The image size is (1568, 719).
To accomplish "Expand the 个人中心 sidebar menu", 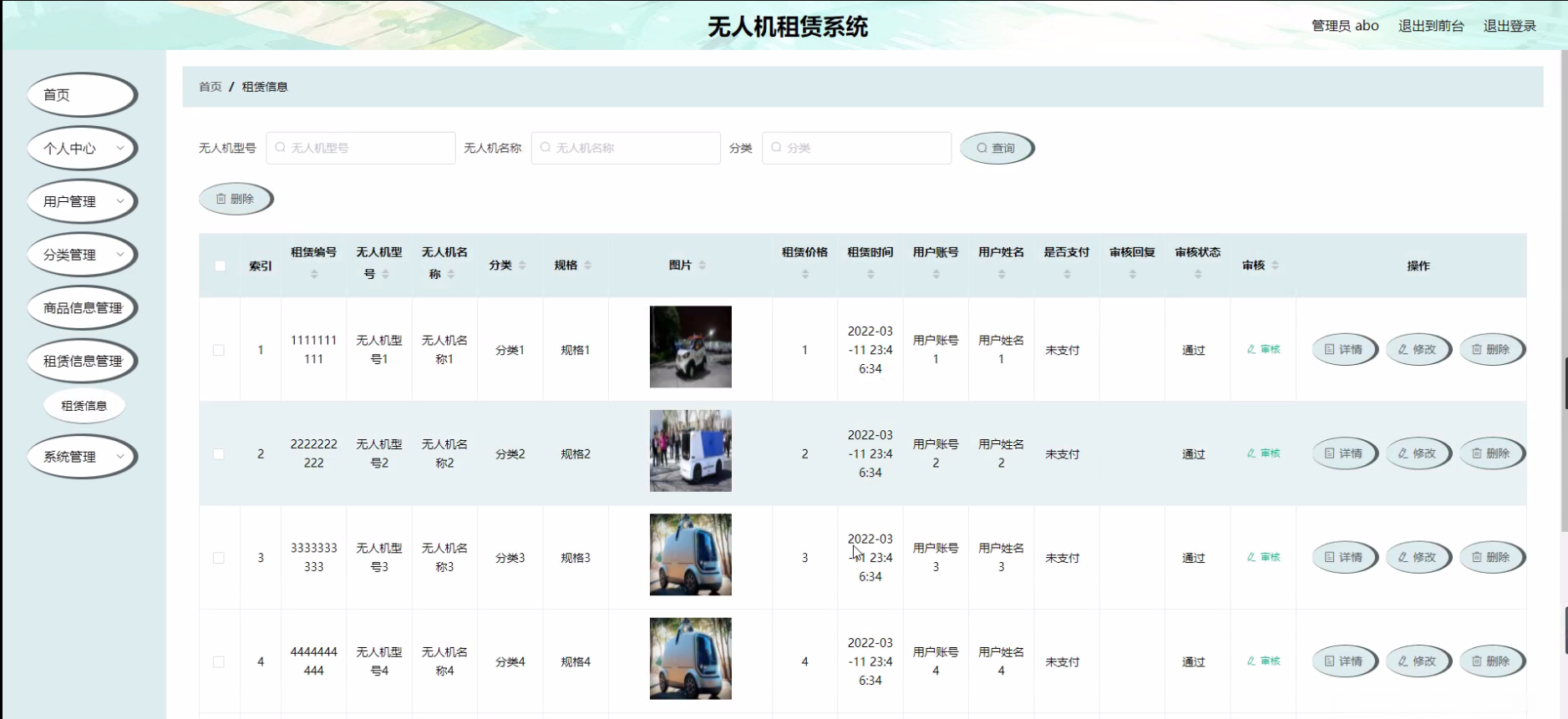I will coord(82,149).
